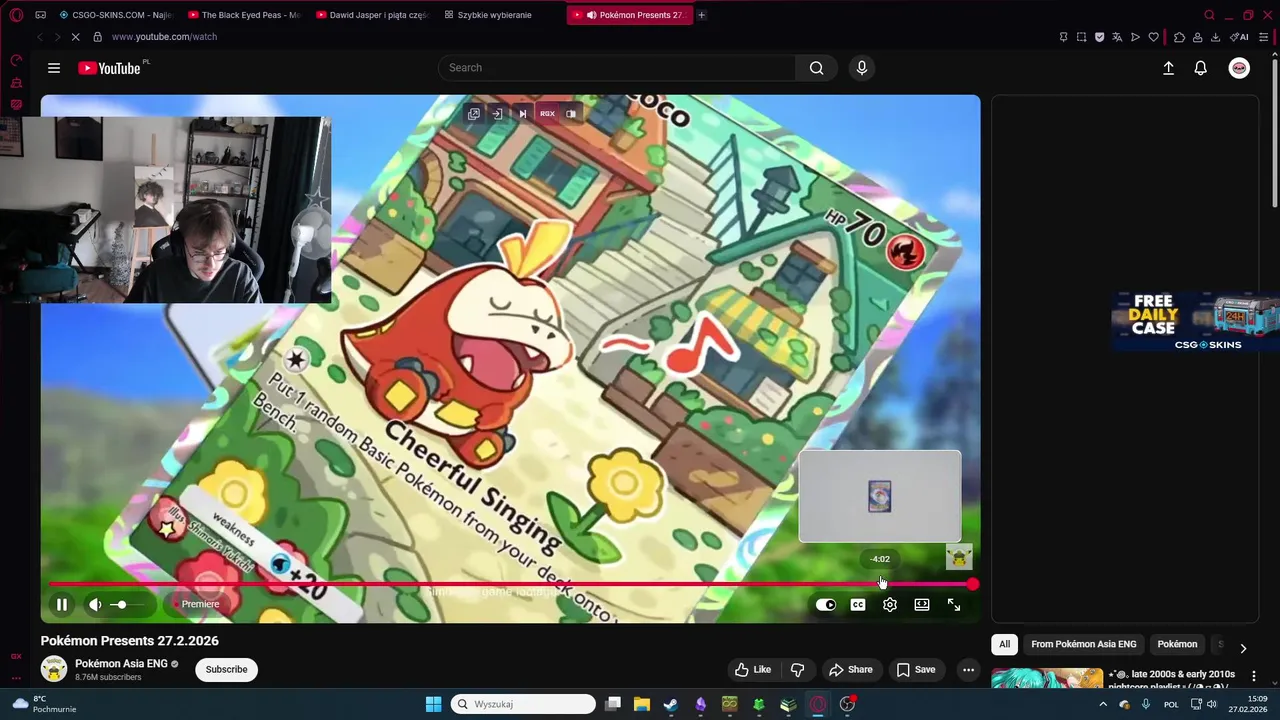Save the video to playlist
1280x720 pixels.
pyautogui.click(x=916, y=669)
